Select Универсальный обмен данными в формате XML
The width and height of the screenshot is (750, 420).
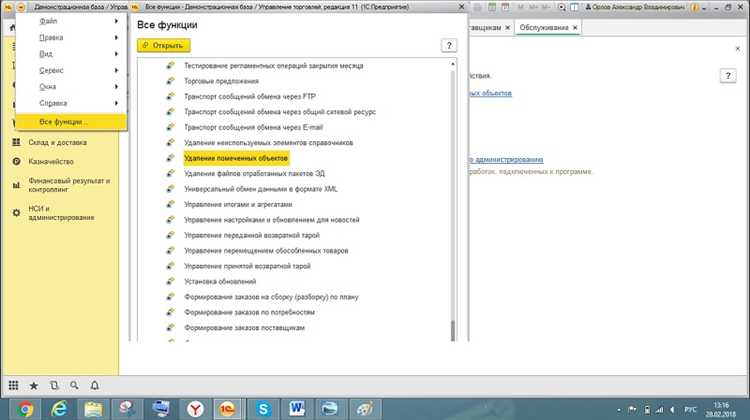pos(261,188)
